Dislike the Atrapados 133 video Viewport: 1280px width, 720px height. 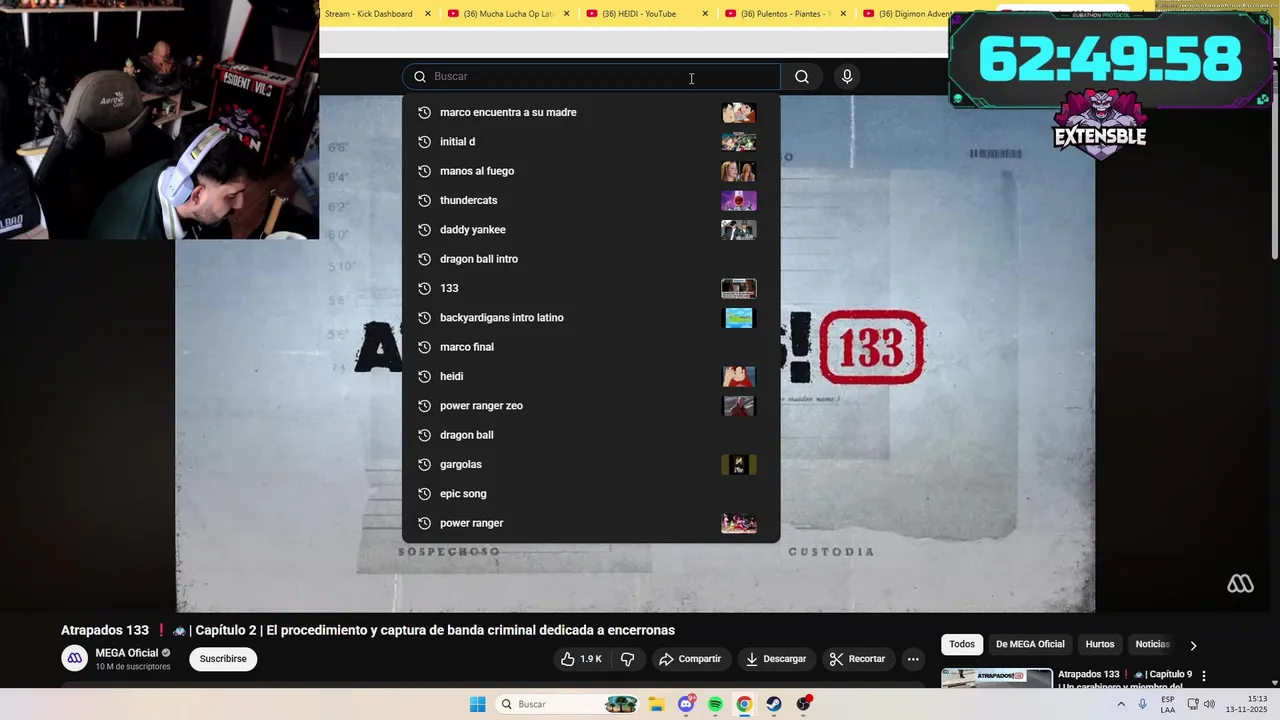628,659
